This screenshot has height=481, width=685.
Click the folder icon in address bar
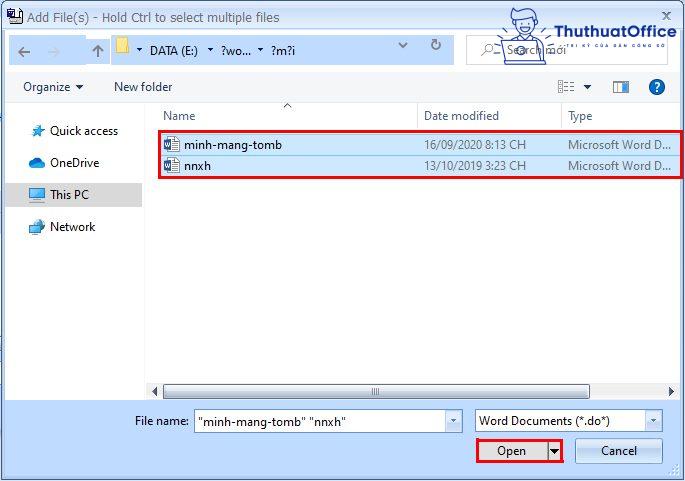[x=122, y=45]
